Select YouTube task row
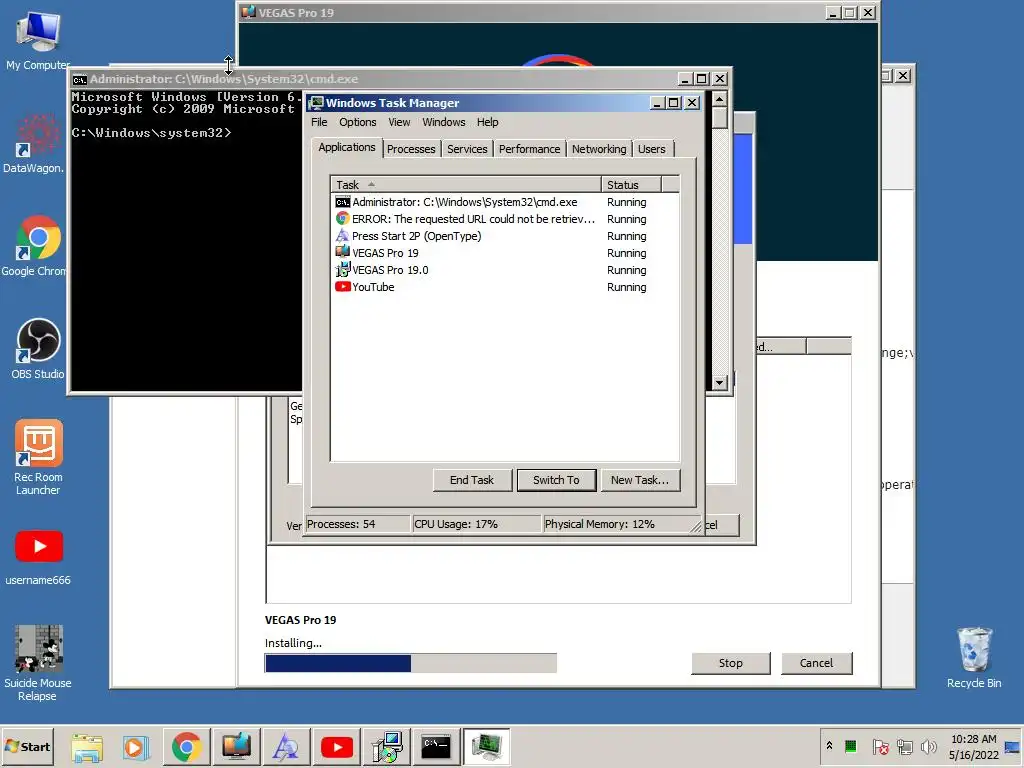Viewport: 1024px width, 768px height. pos(505,287)
